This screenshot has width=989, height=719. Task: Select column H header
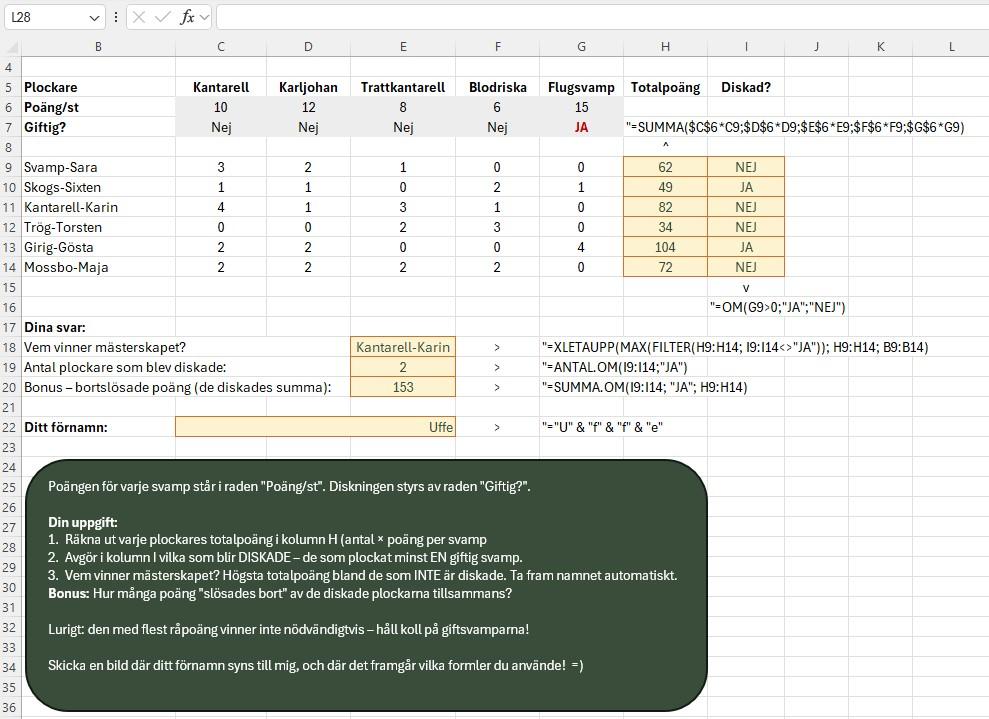pos(665,47)
